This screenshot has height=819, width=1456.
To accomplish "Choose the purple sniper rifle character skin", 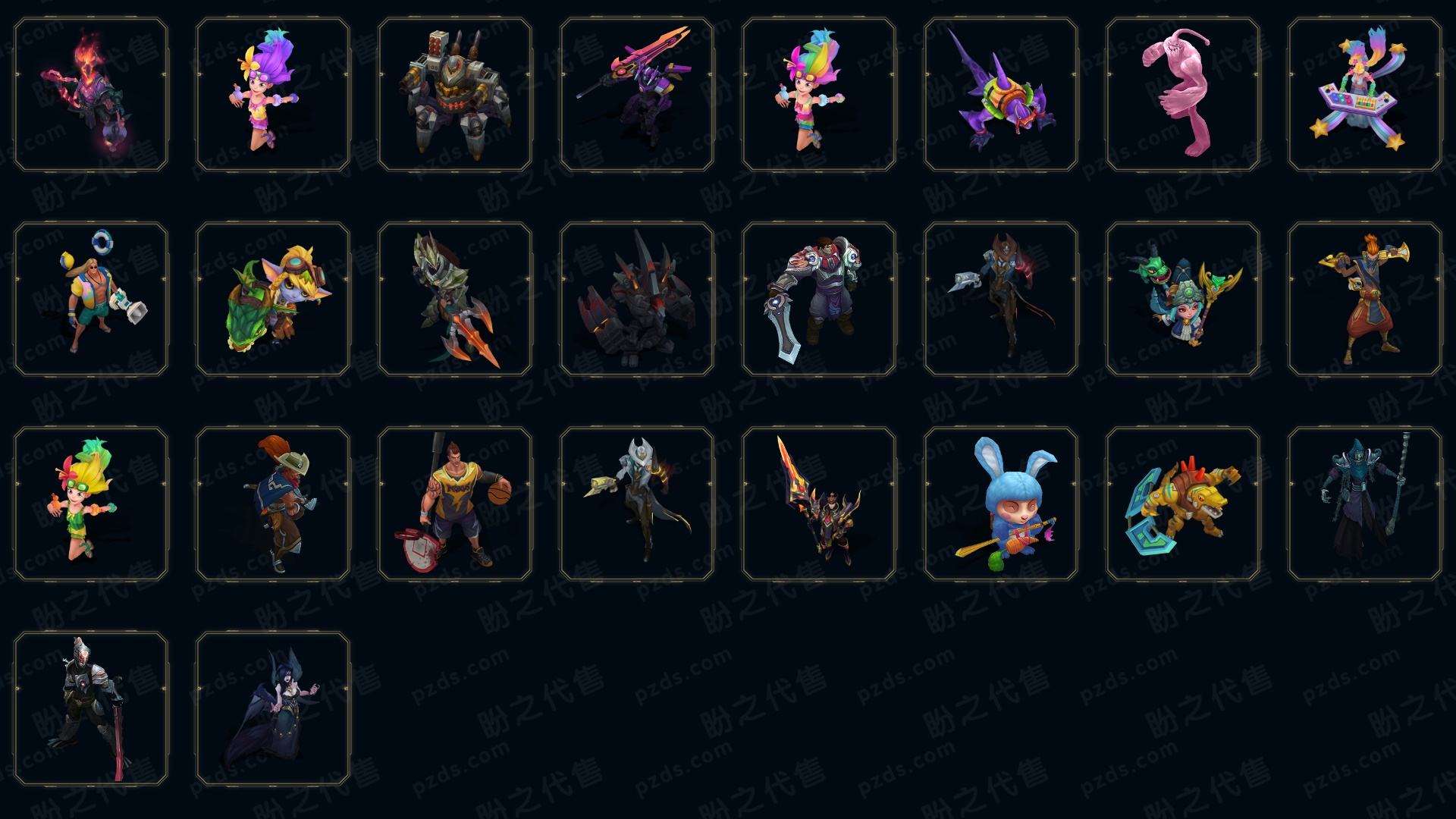I will click(637, 95).
